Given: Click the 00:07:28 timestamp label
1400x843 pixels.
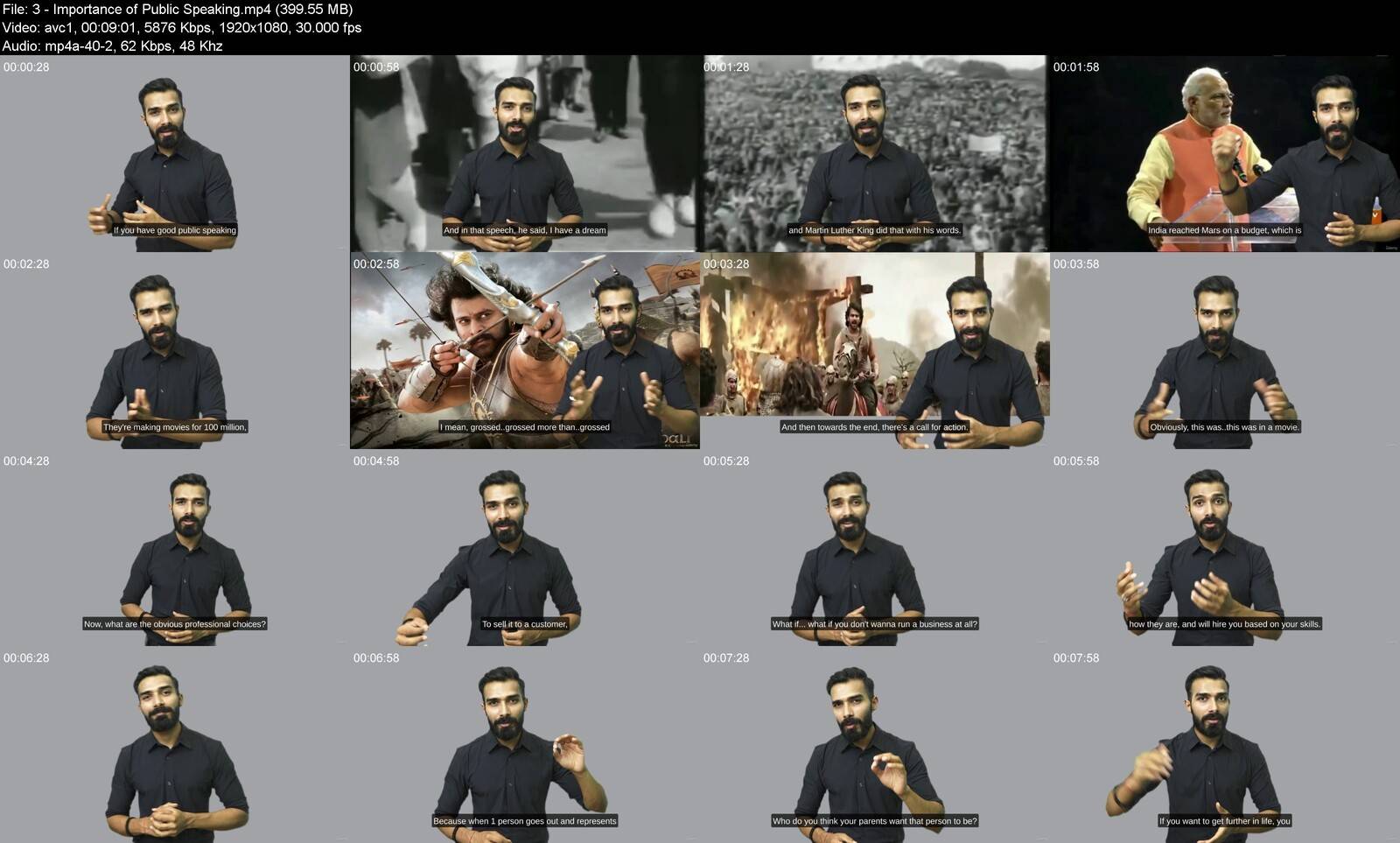Looking at the screenshot, I should 726,658.
